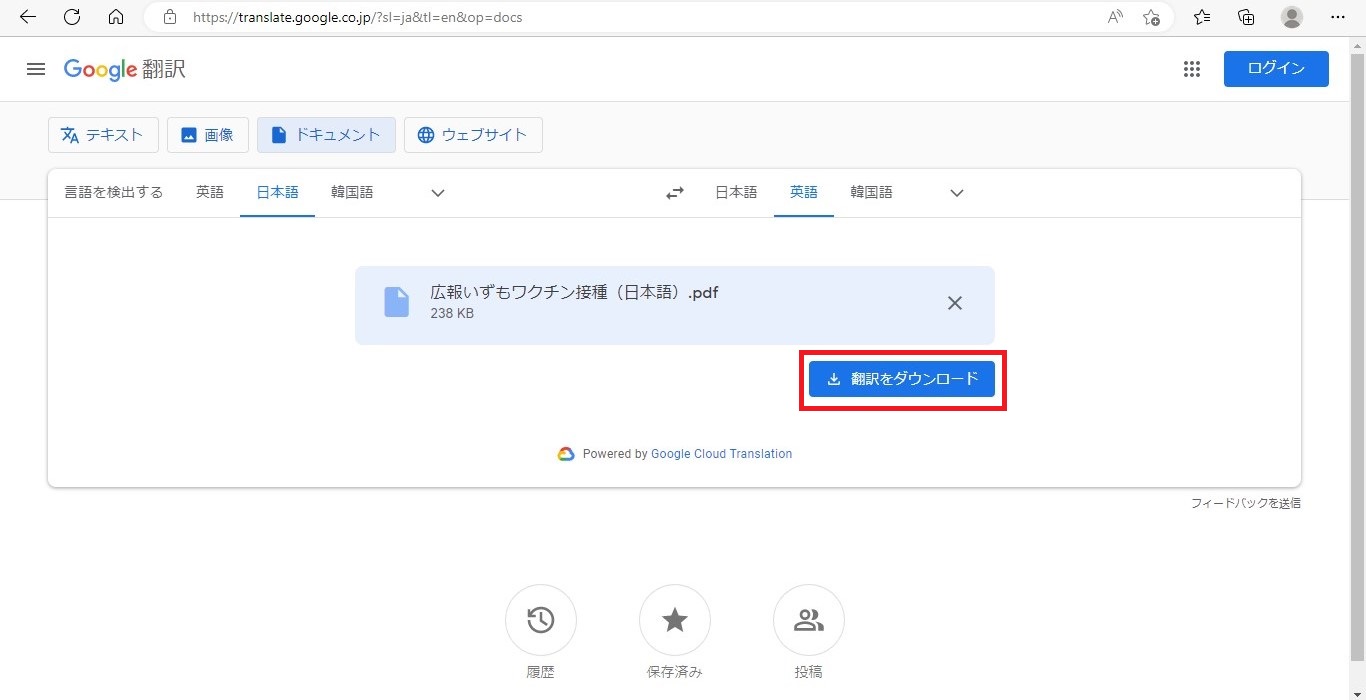This screenshot has height=700, width=1366.
Task: Open the 保存済み saved star icon
Action: 675,620
